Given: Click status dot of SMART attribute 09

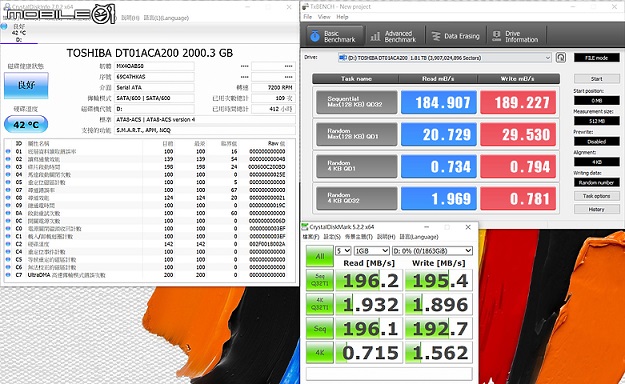Looking at the screenshot, I should 8,205.
